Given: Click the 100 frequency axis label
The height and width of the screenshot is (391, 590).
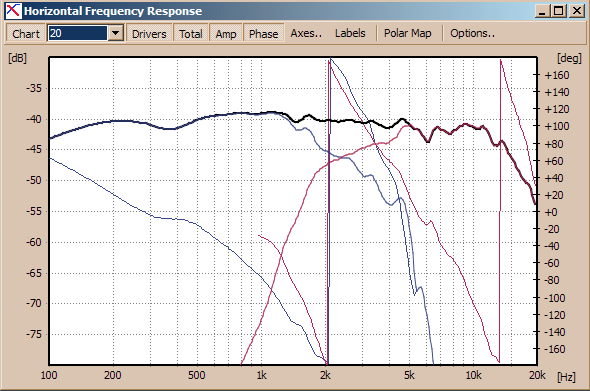Looking at the screenshot, I should (49, 375).
